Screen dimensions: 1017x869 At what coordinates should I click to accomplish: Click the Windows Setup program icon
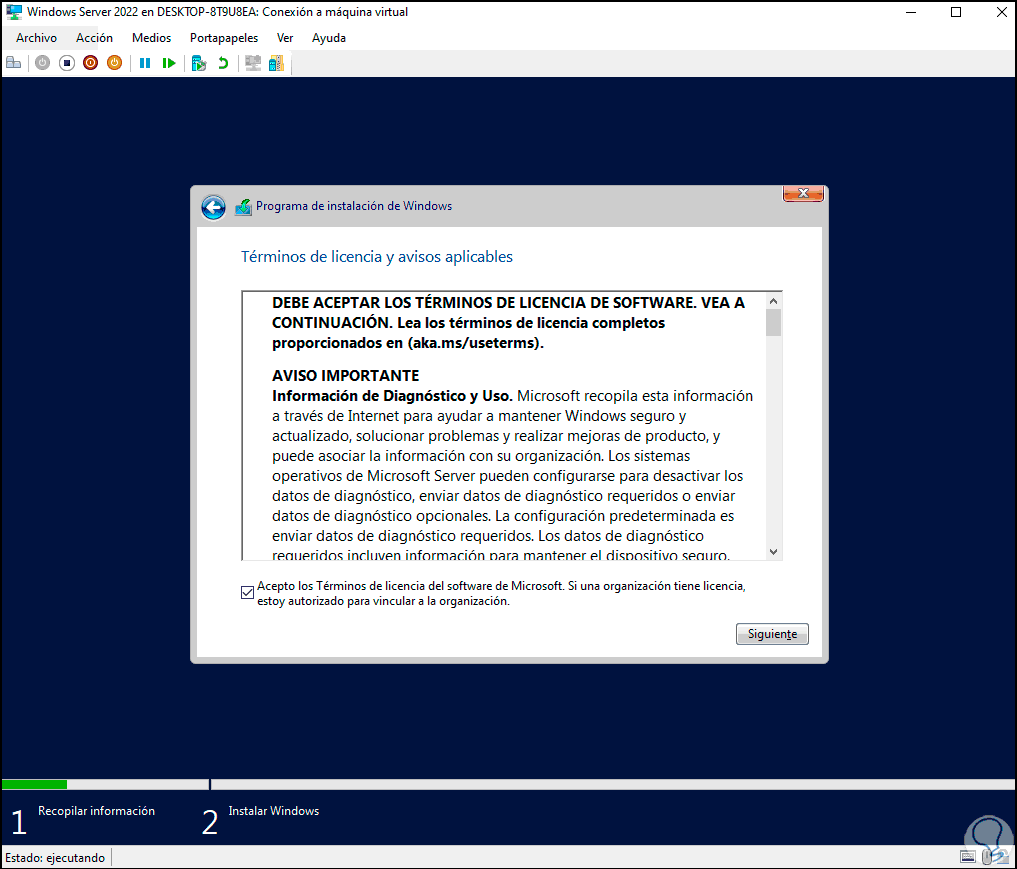243,207
